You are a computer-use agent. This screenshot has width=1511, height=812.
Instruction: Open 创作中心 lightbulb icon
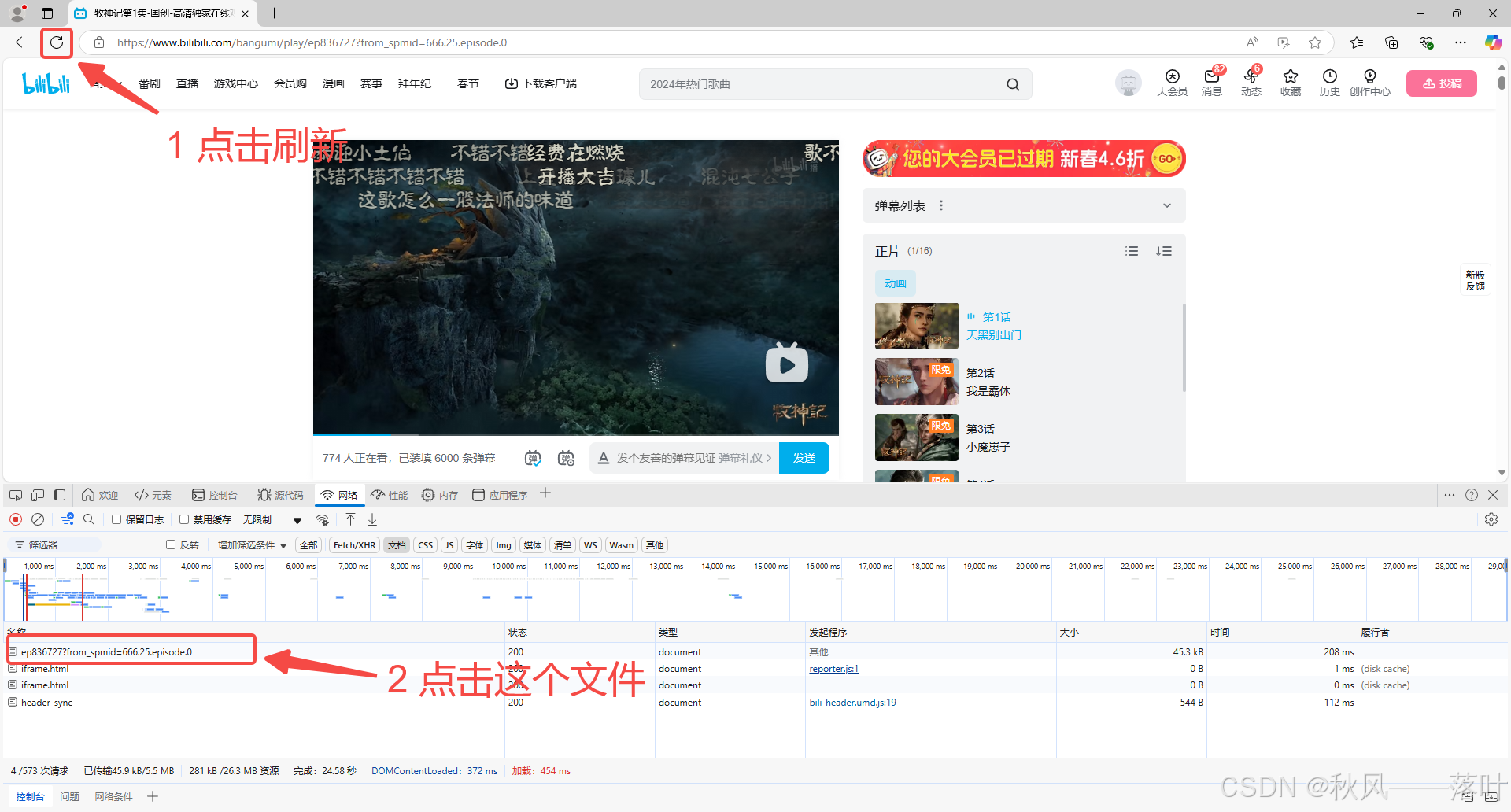1370,83
